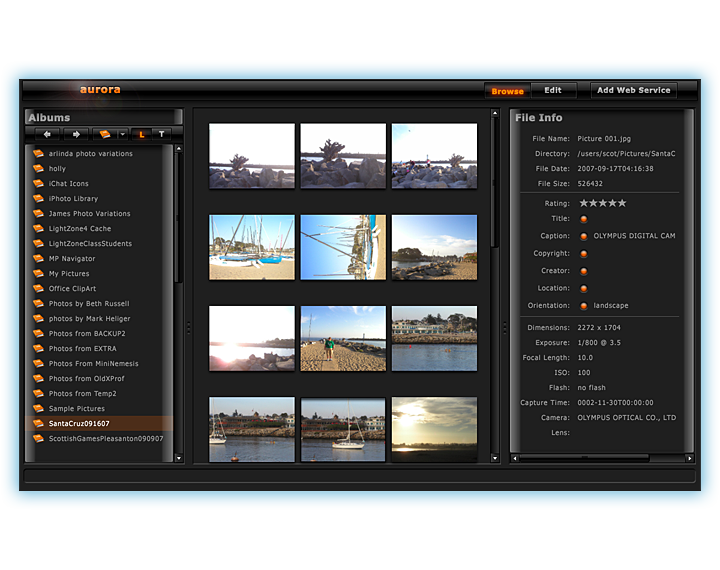Click the forward arrow in Albums toolbar
This screenshot has height=570, width=720.
click(x=76, y=134)
